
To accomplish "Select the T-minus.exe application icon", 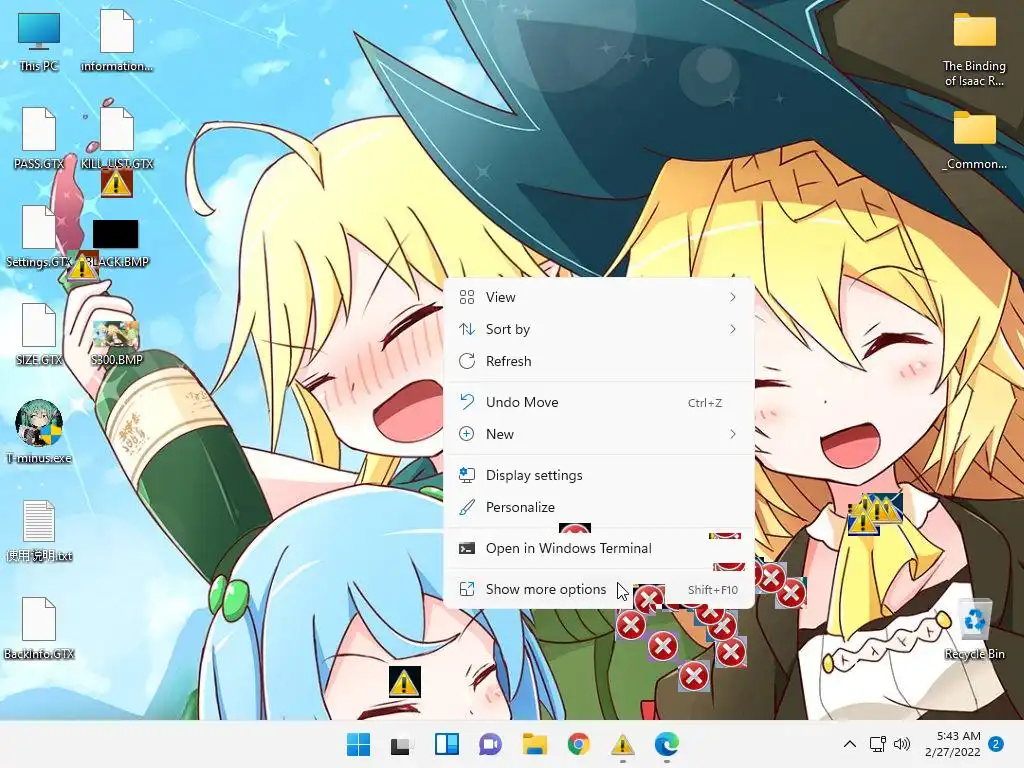I will tap(39, 432).
